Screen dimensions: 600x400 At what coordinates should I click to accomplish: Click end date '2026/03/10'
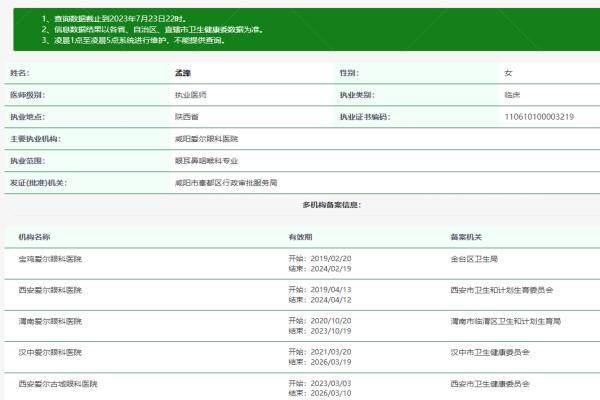331,393
